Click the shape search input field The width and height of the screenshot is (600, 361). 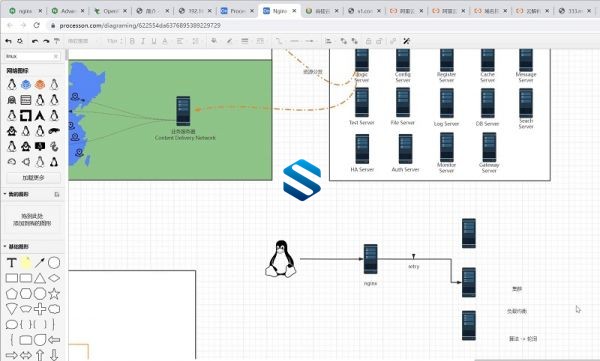[31, 56]
